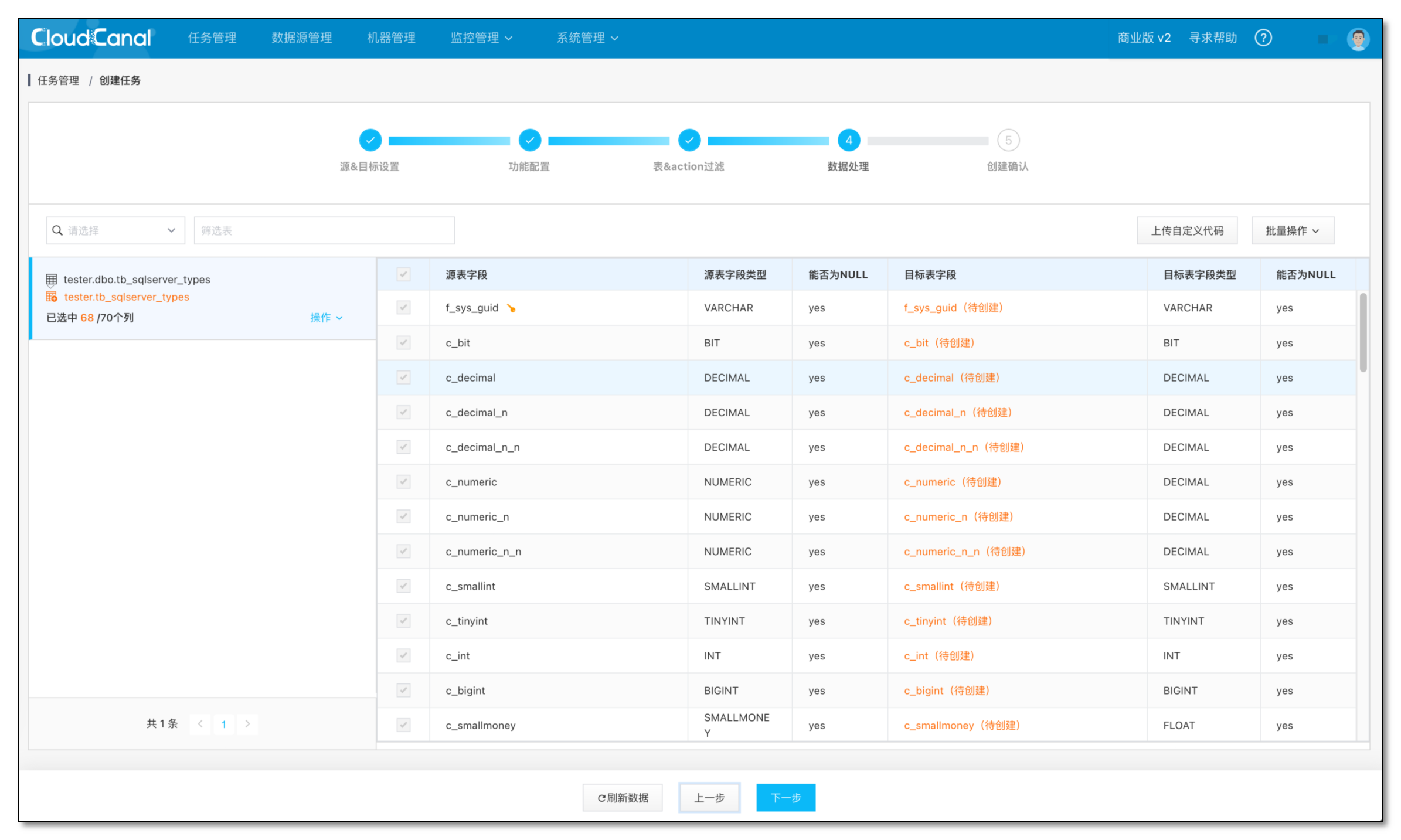
Task: Click the CloudCanal logo
Action: (91, 38)
